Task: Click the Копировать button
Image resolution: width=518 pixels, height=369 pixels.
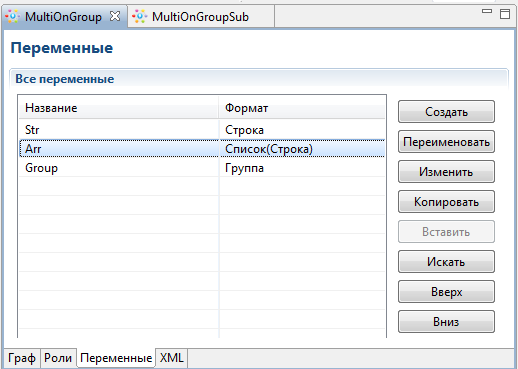Action: [x=446, y=202]
